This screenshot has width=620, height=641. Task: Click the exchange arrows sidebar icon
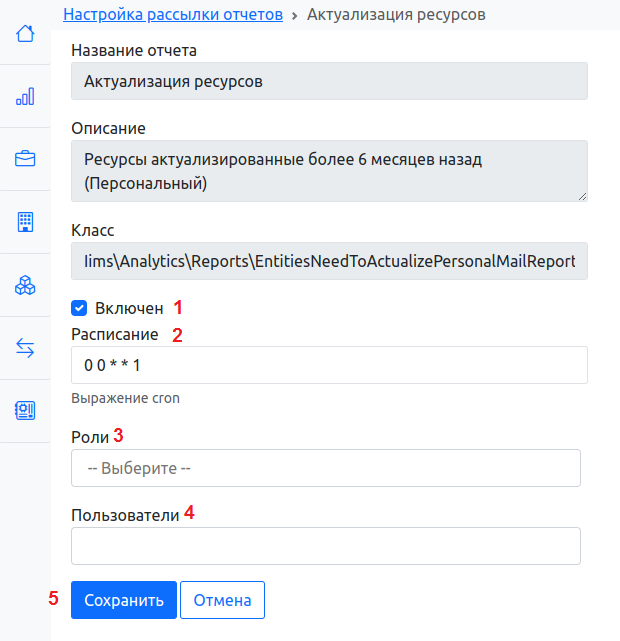pyautogui.click(x=25, y=348)
